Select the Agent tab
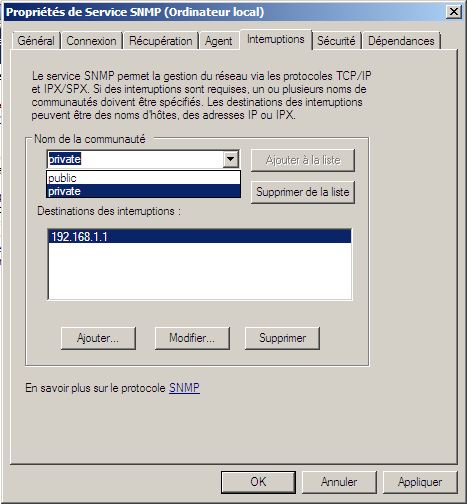Screen dimensions: 467x504 [219, 41]
